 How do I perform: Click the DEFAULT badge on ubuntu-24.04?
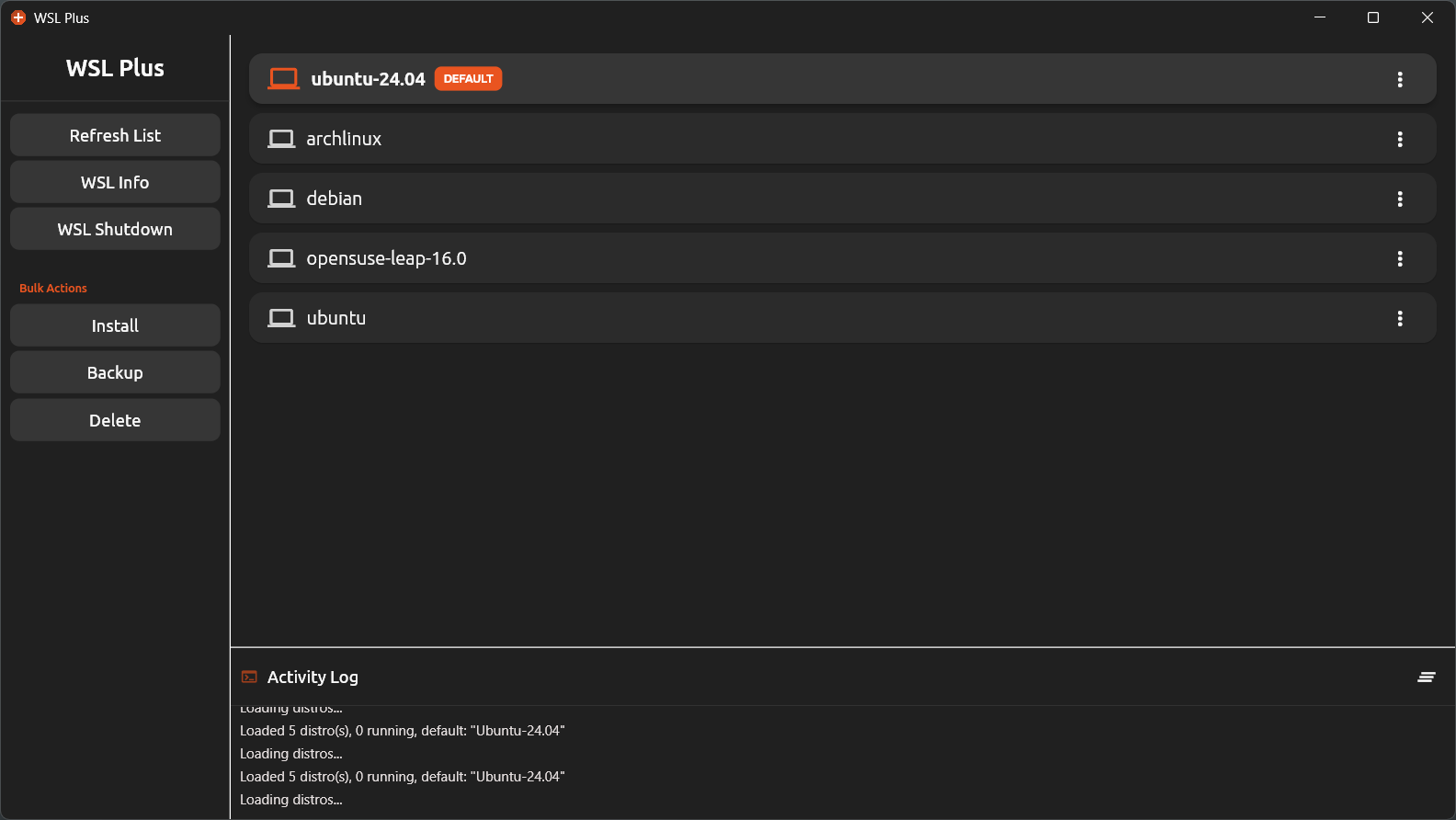point(468,79)
